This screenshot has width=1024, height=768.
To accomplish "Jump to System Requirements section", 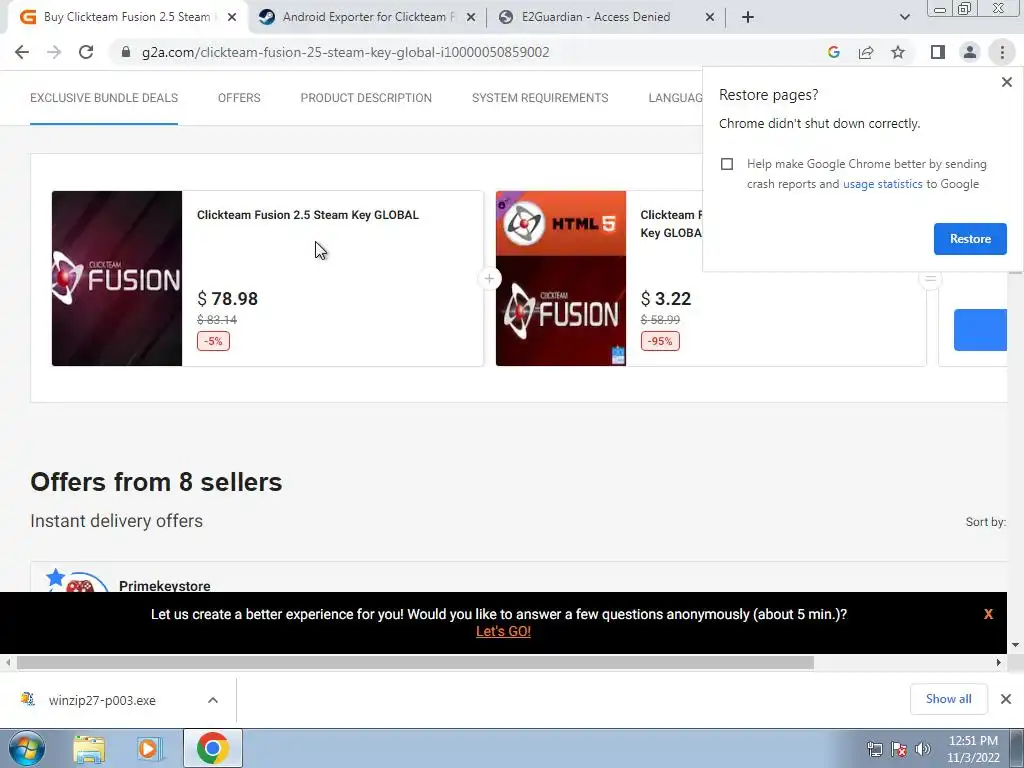I will (x=540, y=98).
